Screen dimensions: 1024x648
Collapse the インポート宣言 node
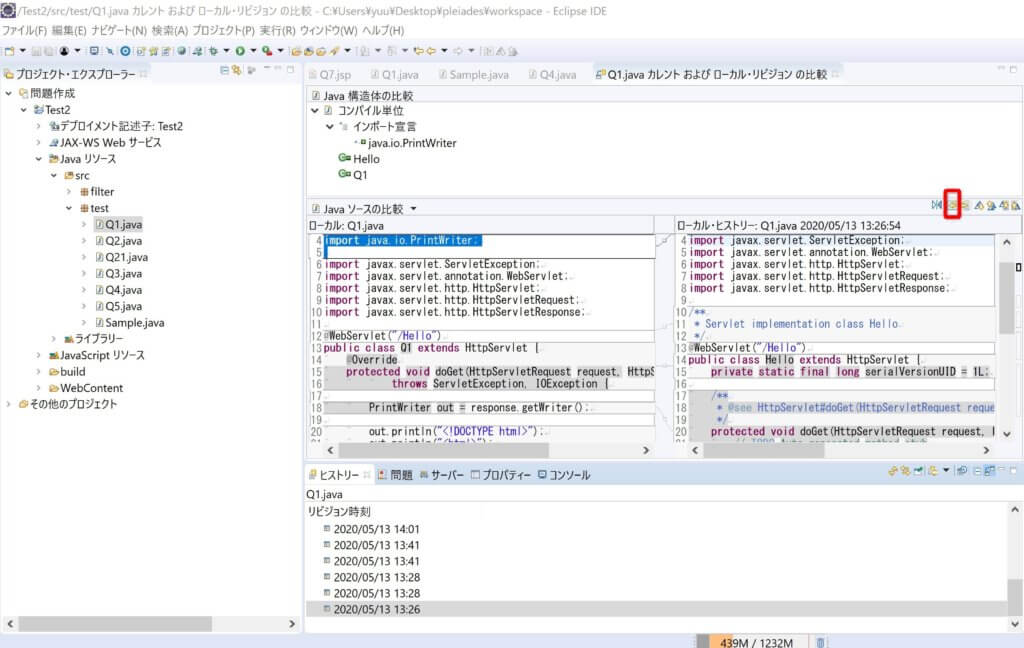330,127
